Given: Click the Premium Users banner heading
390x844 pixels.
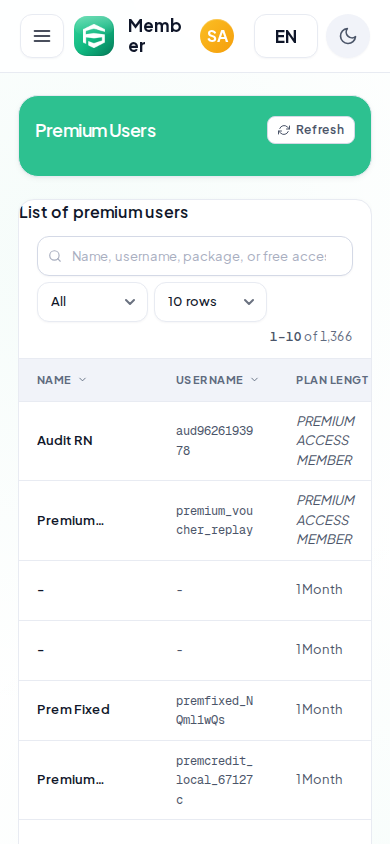Looking at the screenshot, I should point(96,131).
